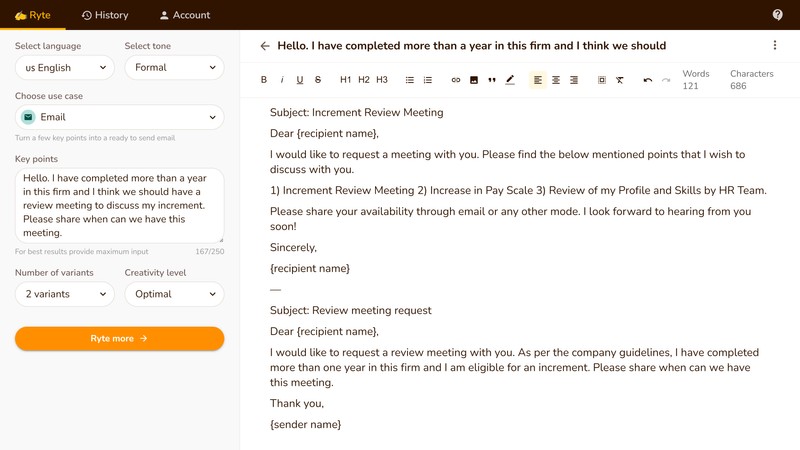
Task: Toggle bold formatting in the editor toolbar
Action: (x=264, y=80)
